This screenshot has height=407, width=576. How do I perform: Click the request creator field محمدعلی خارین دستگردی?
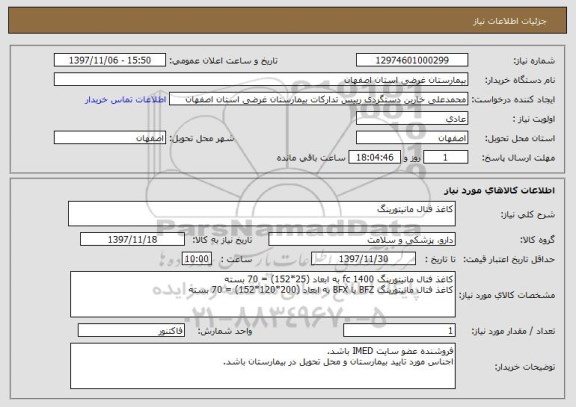pos(318,99)
